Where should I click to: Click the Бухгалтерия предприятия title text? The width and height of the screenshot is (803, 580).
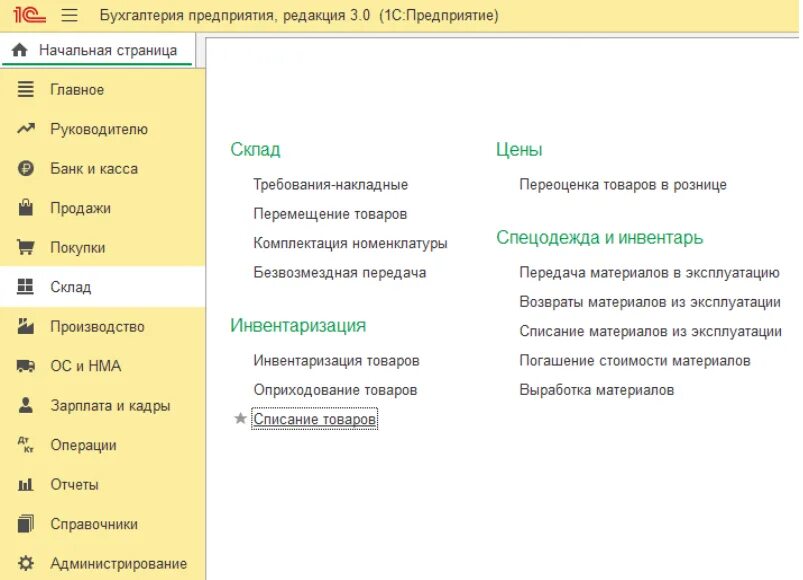pyautogui.click(x=299, y=15)
